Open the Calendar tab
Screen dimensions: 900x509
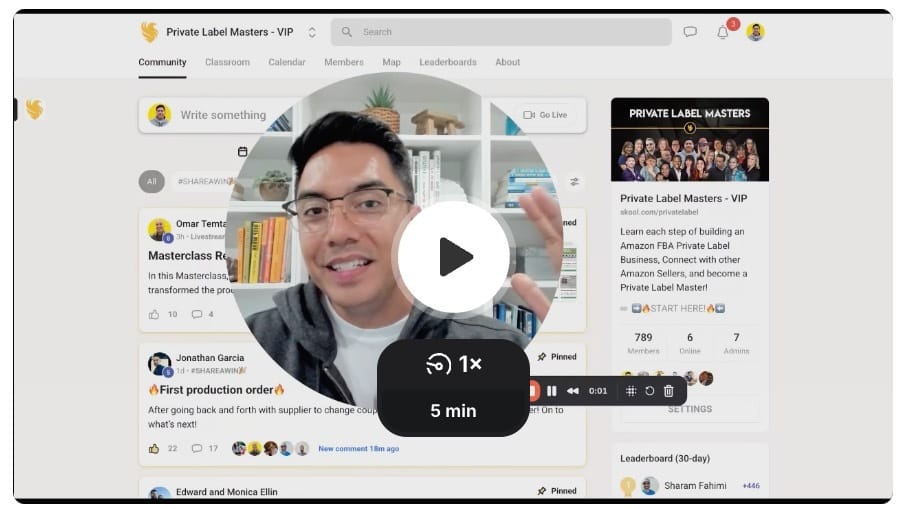coord(286,62)
